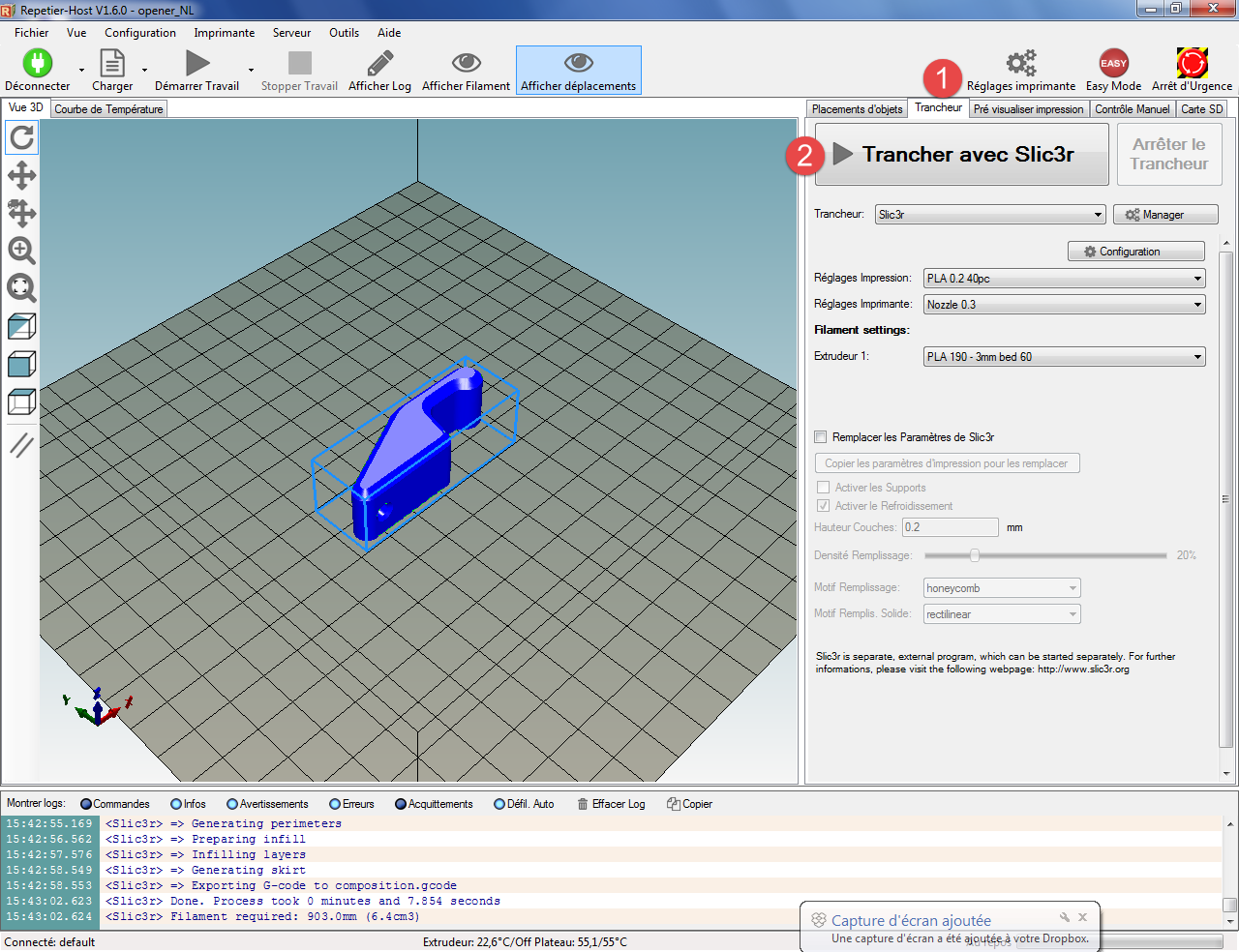Open the Aide menu
1239x952 pixels.
pyautogui.click(x=389, y=33)
